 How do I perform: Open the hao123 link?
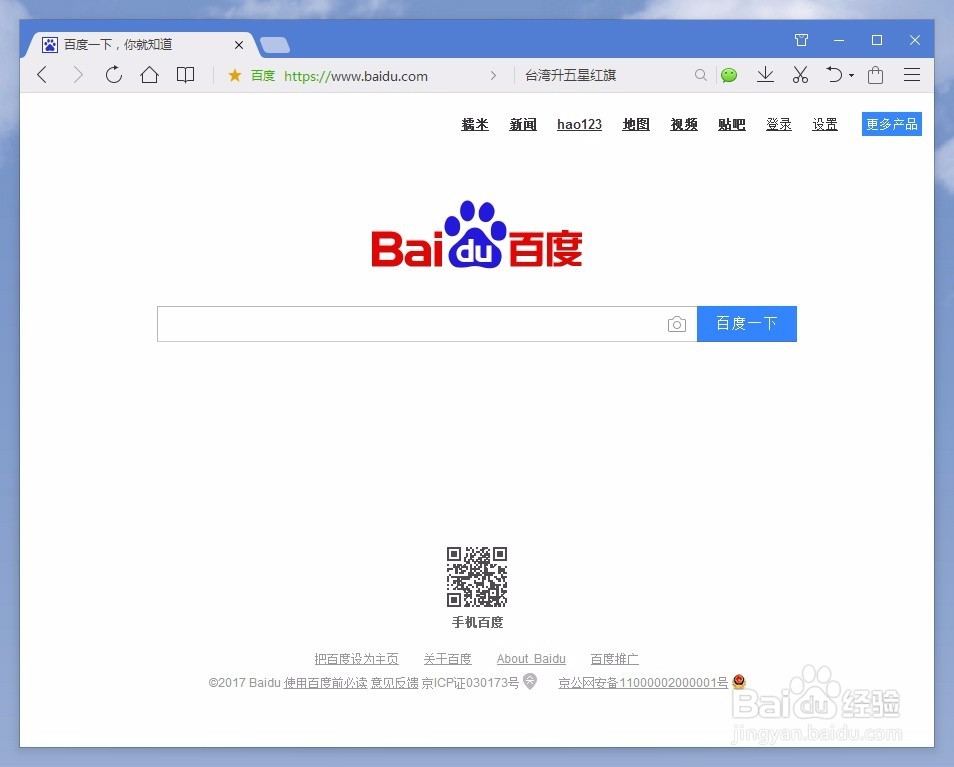[x=579, y=125]
